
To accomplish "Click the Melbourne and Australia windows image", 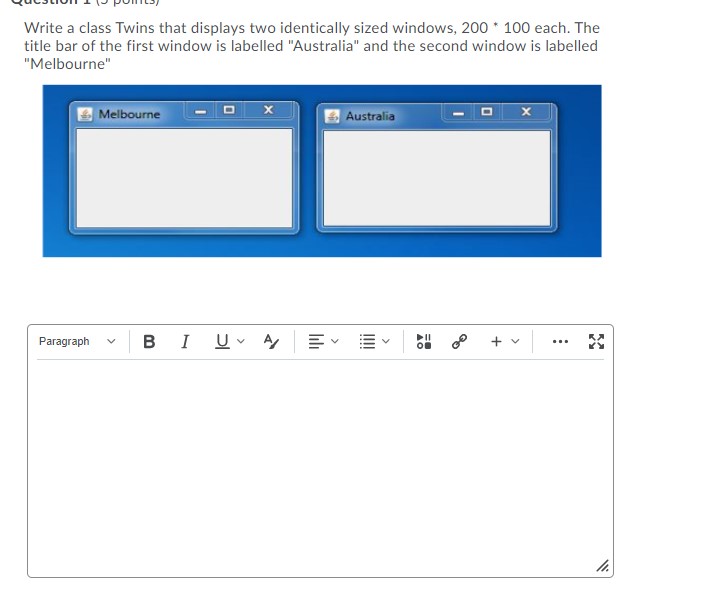I will (x=322, y=171).
